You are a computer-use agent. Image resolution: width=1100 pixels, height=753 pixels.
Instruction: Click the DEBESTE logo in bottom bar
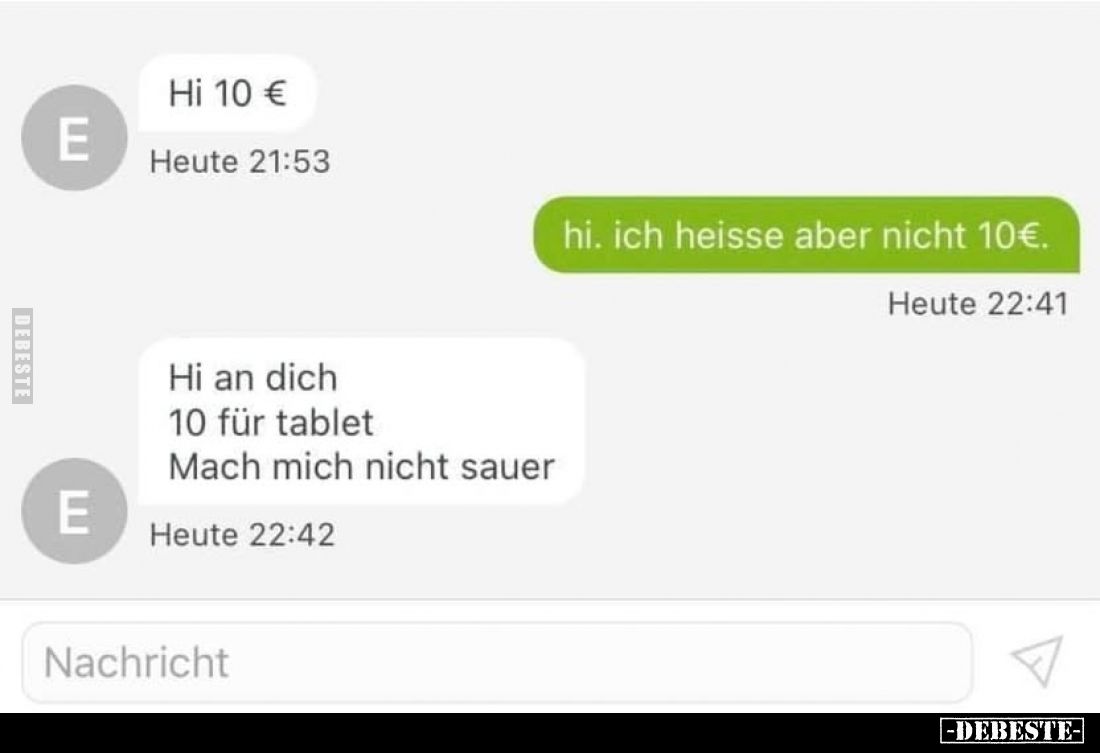coord(1011,731)
